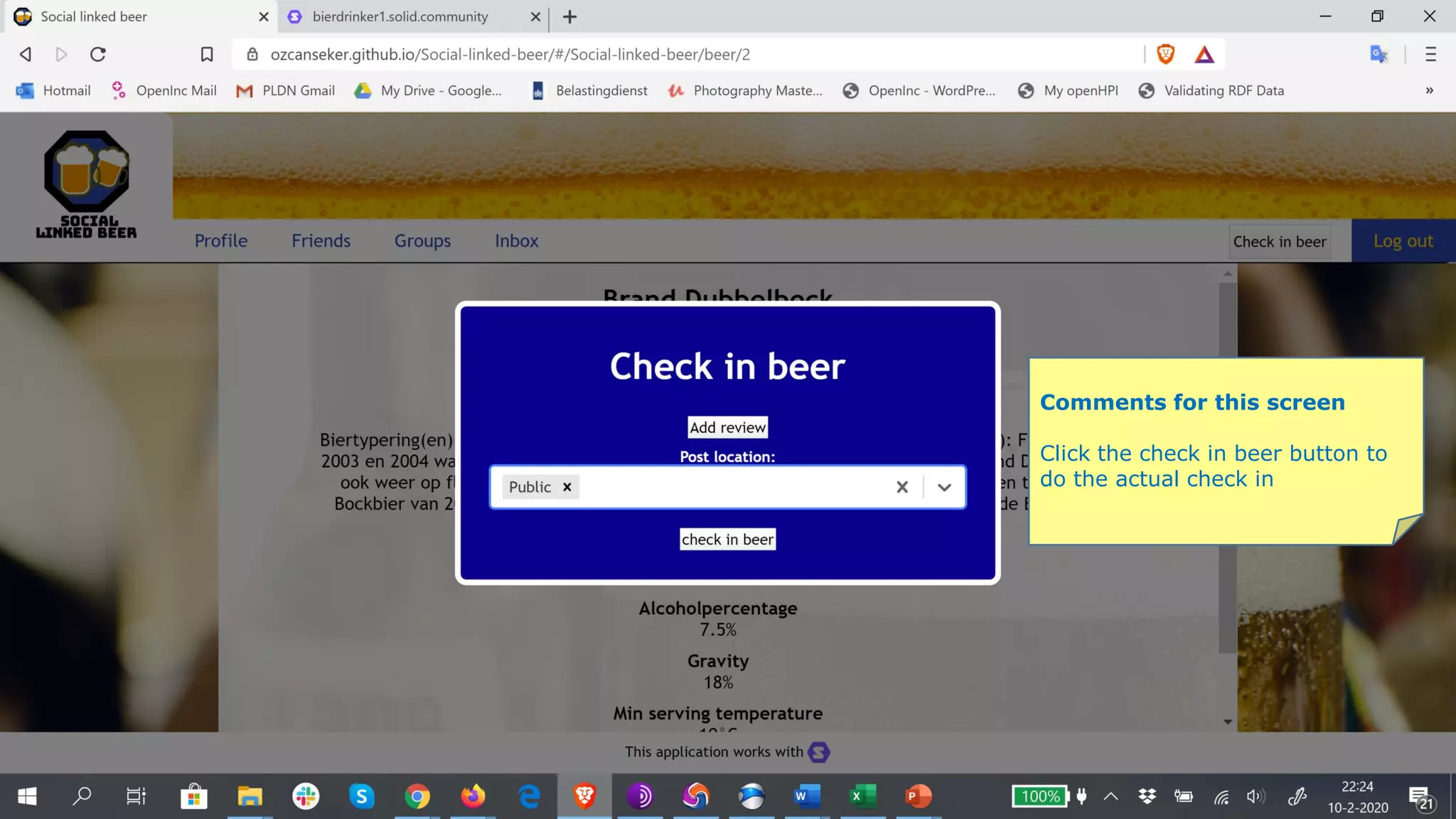
Task: Click the Brave Shields lion icon
Action: [x=1165, y=54]
